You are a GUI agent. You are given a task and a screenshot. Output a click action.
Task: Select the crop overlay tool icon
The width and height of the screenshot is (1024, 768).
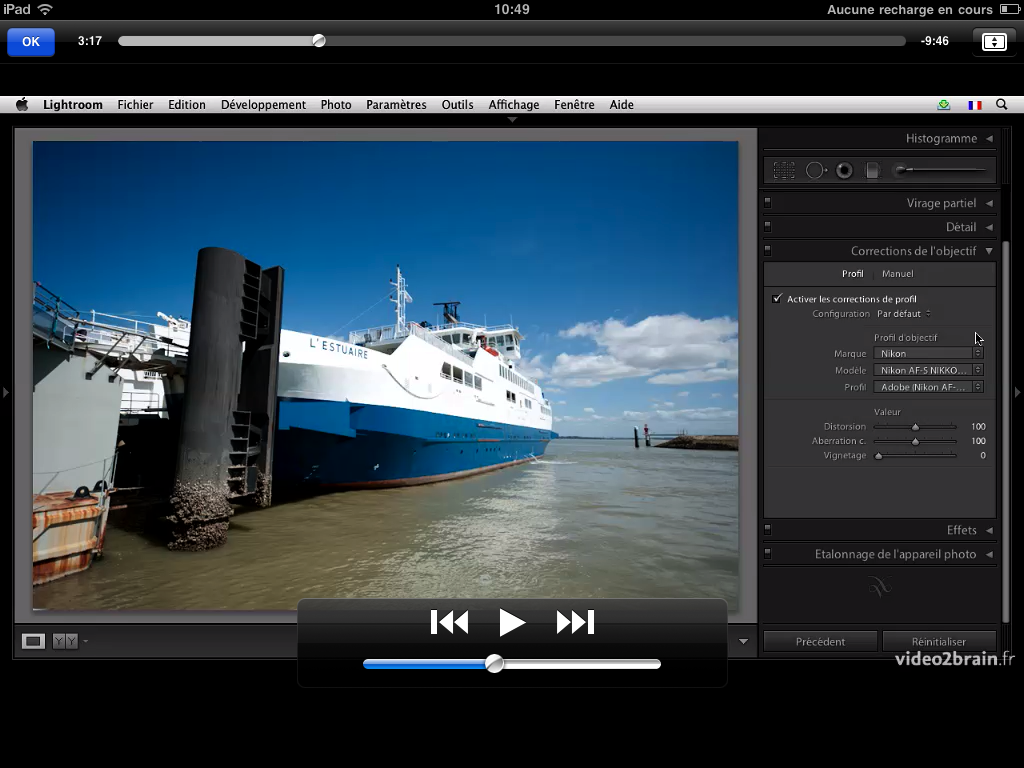(784, 170)
